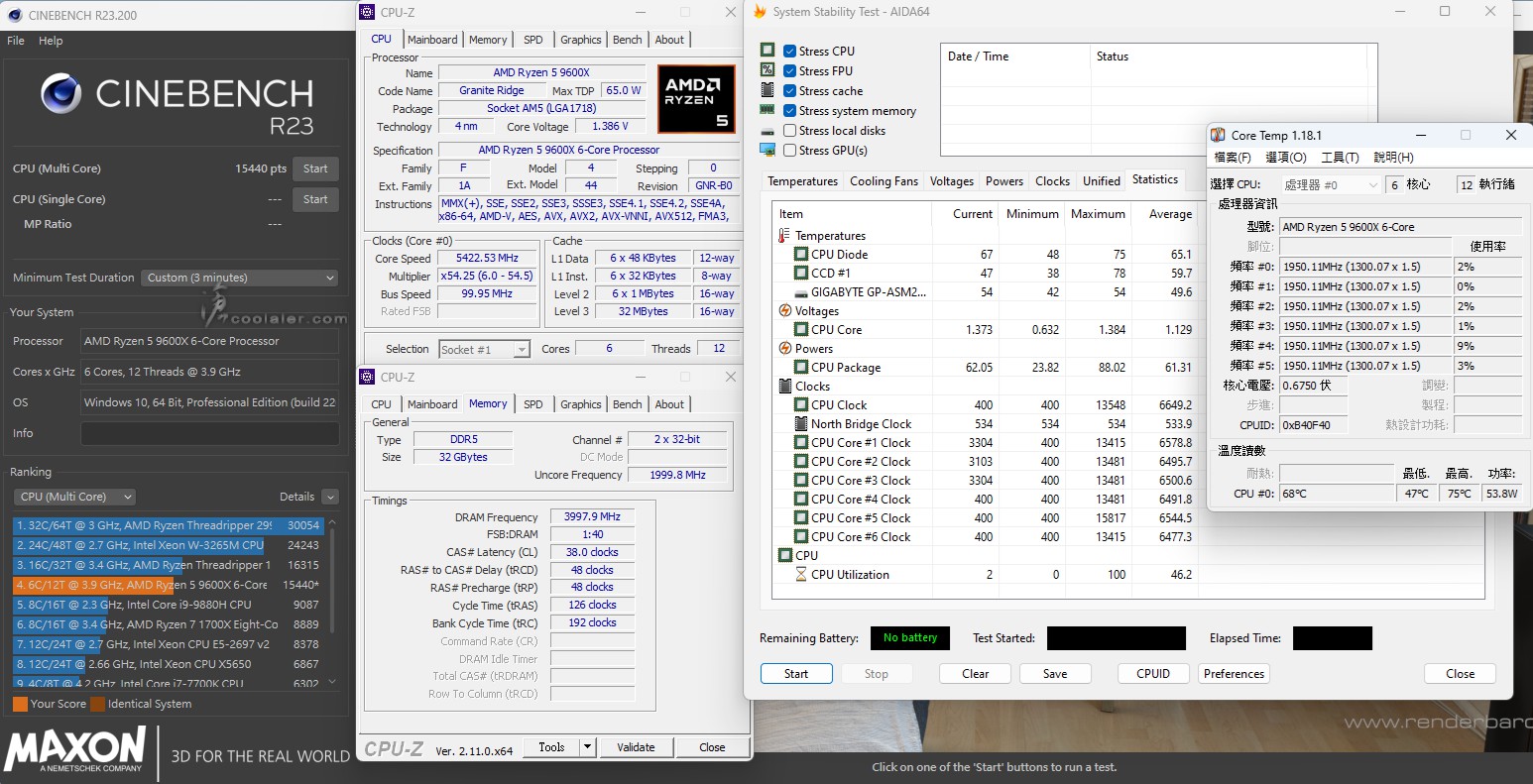The image size is (1533, 784).
Task: Switch to Mainboard tab in upper CPU-Z
Action: click(432, 40)
